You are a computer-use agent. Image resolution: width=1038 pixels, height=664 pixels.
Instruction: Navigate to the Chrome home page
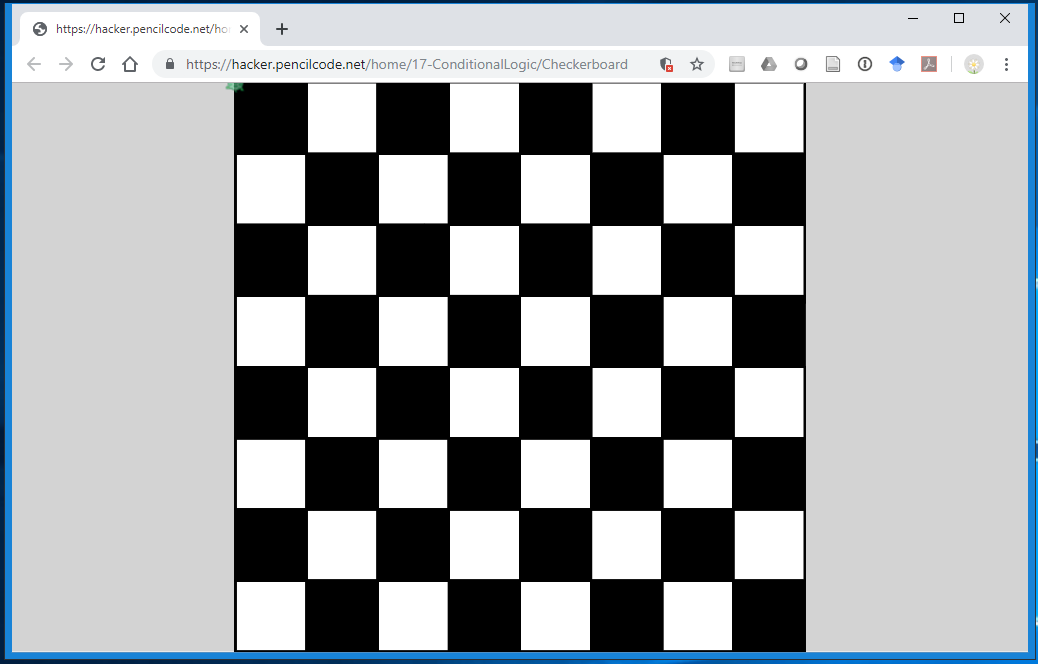130,64
